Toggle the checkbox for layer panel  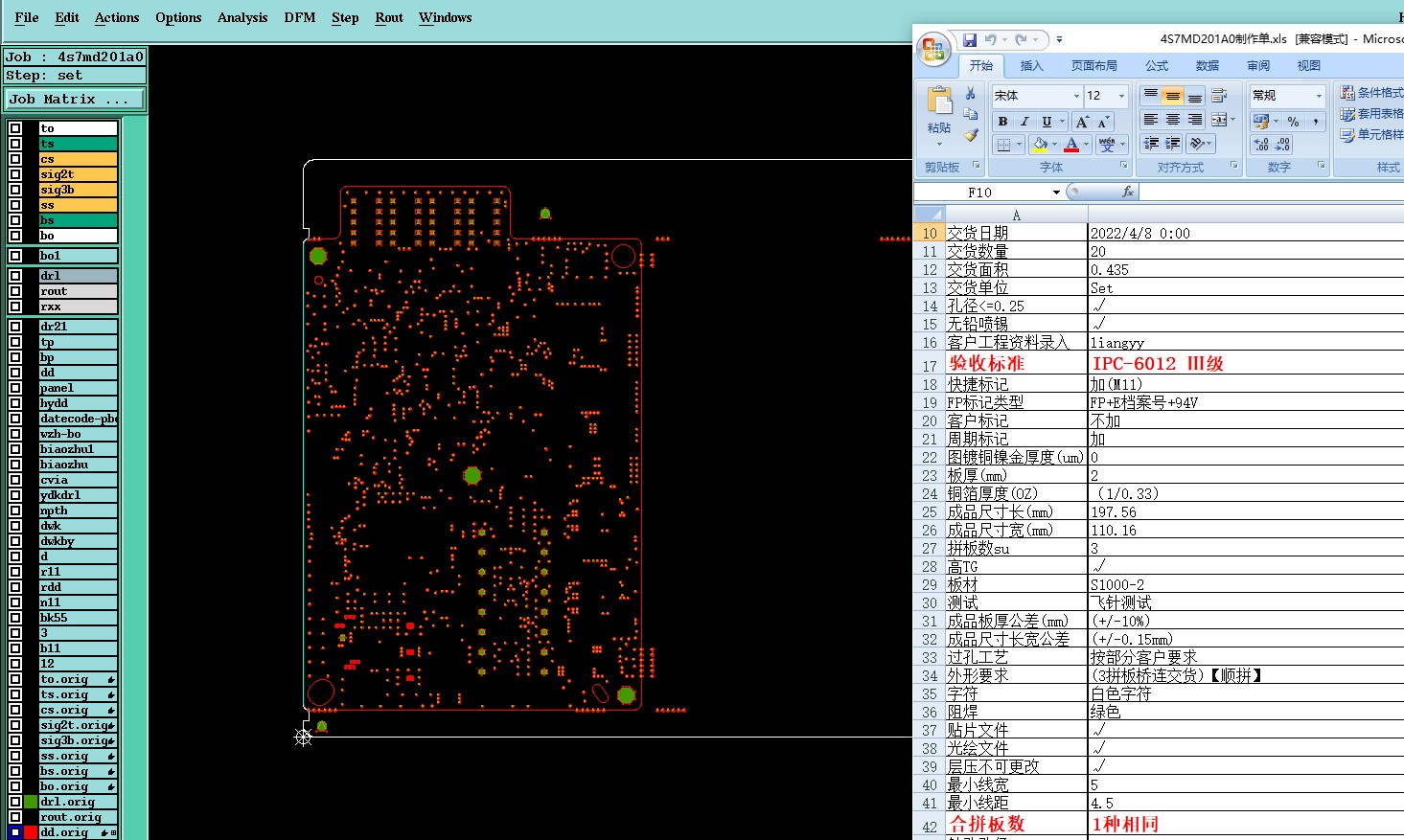15,388
